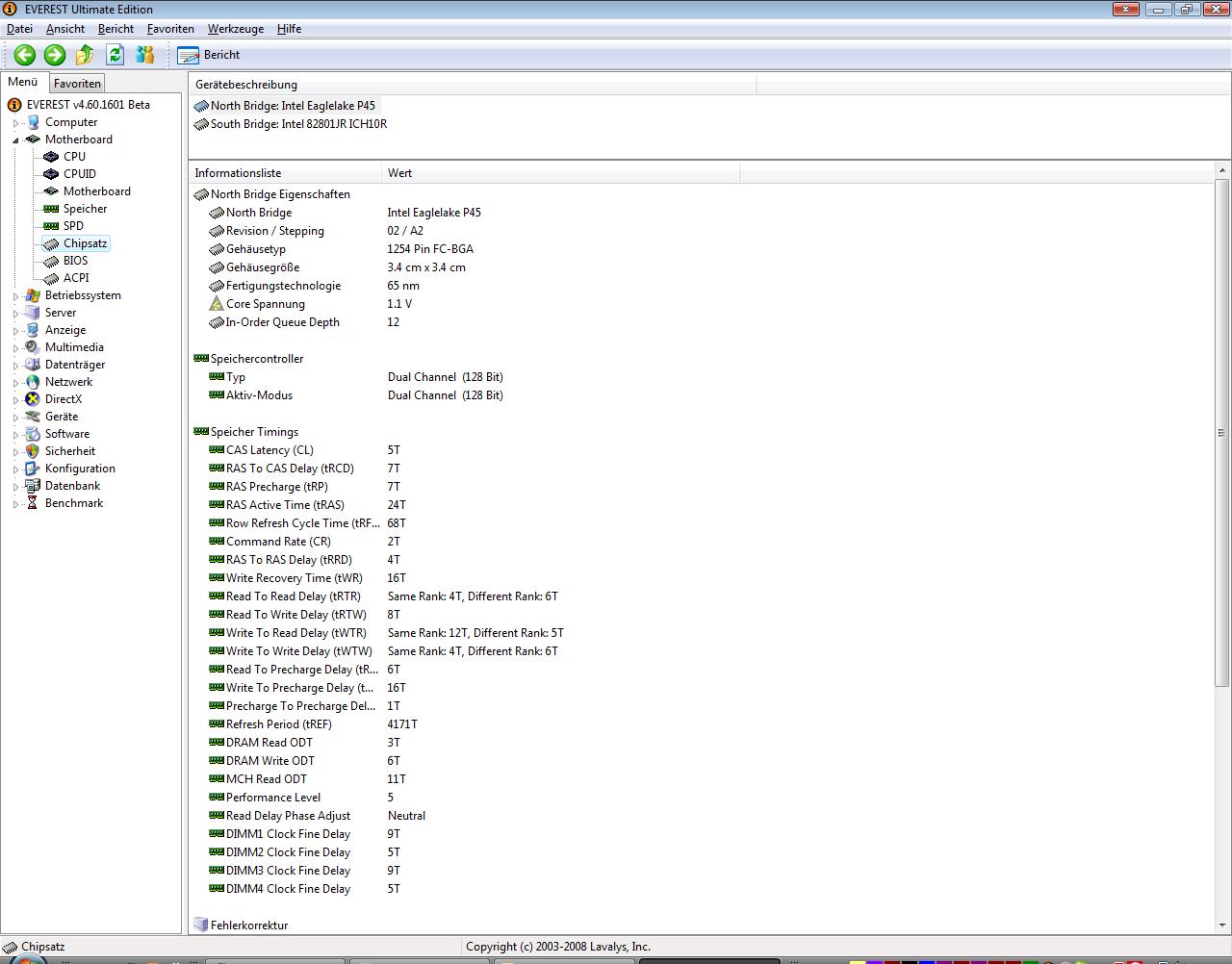Select the CPUID tree item
The width and height of the screenshot is (1232, 964).
[x=80, y=174]
